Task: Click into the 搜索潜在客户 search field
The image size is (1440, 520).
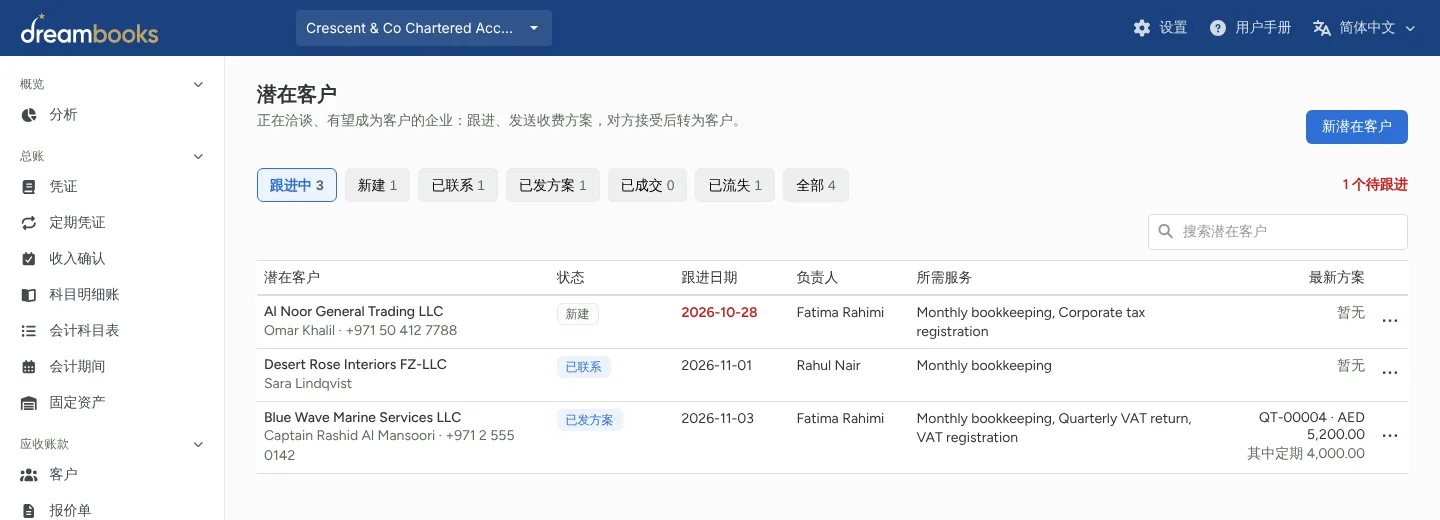Action: [x=1278, y=231]
